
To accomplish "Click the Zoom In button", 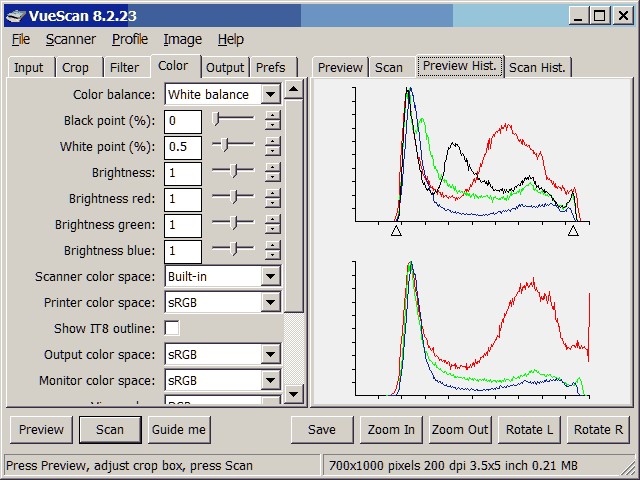I will (391, 429).
